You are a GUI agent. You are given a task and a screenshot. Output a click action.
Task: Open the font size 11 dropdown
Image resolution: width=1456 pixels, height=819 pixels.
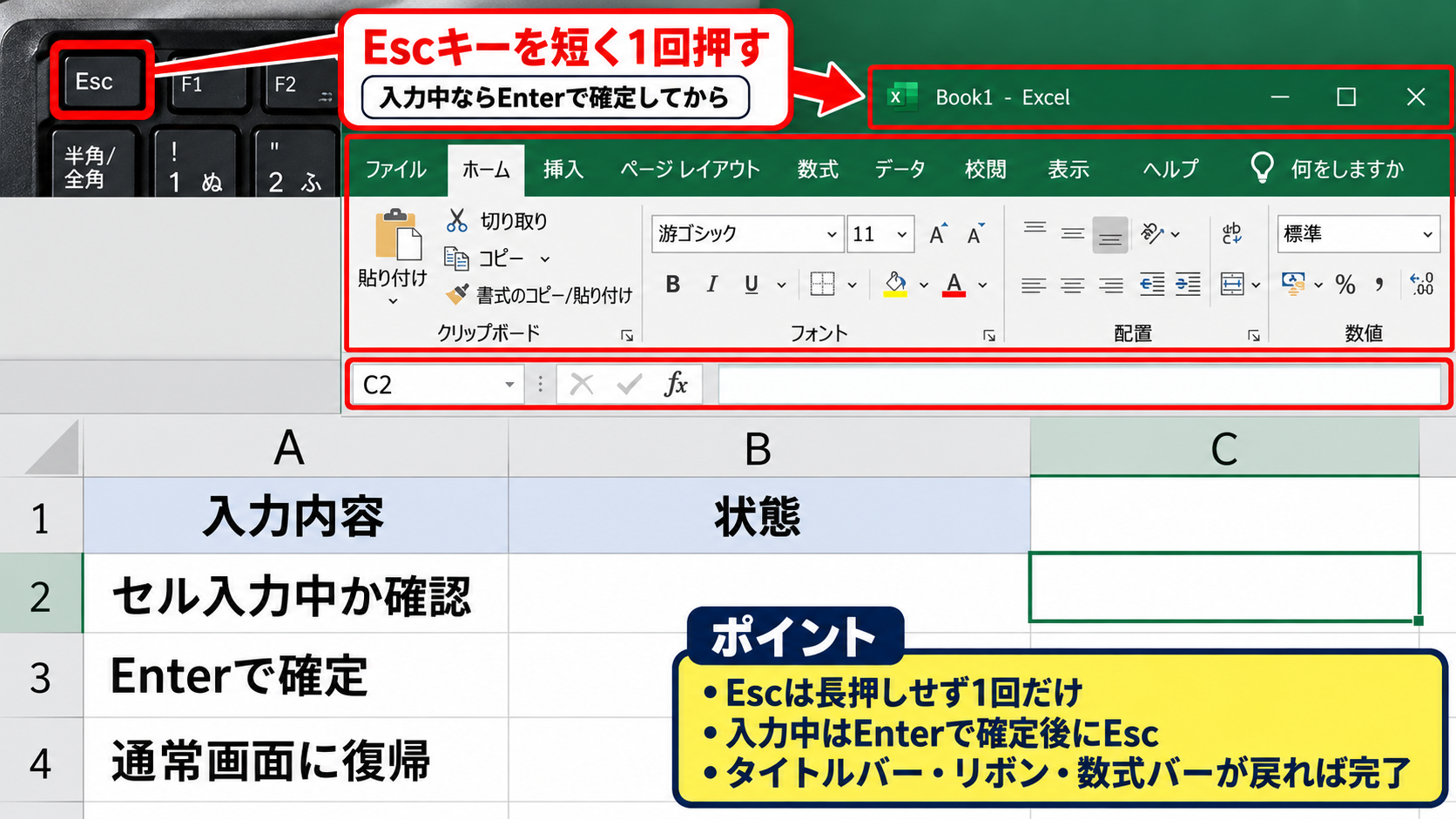coord(902,234)
